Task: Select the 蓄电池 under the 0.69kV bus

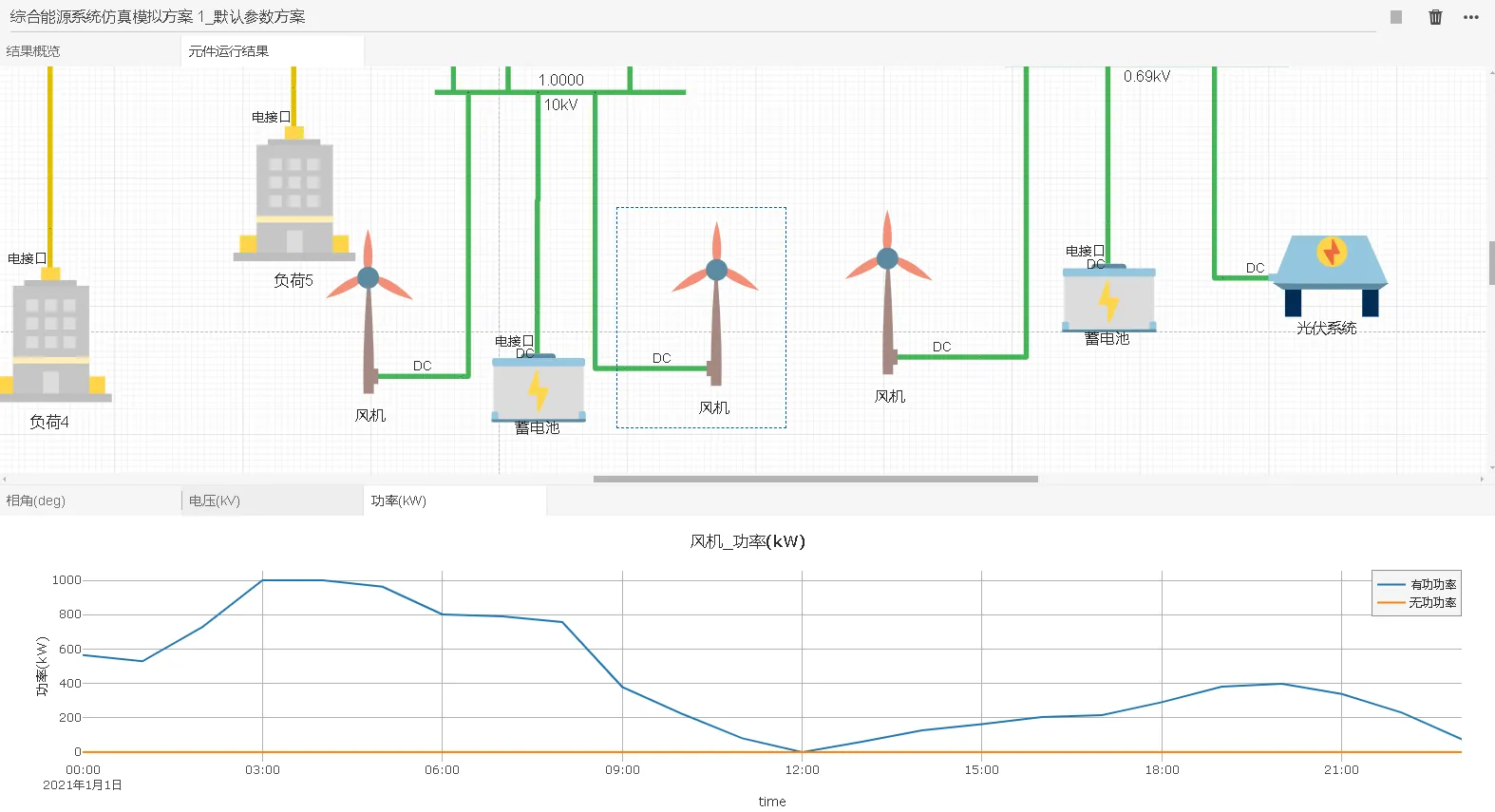Action: 1108,300
